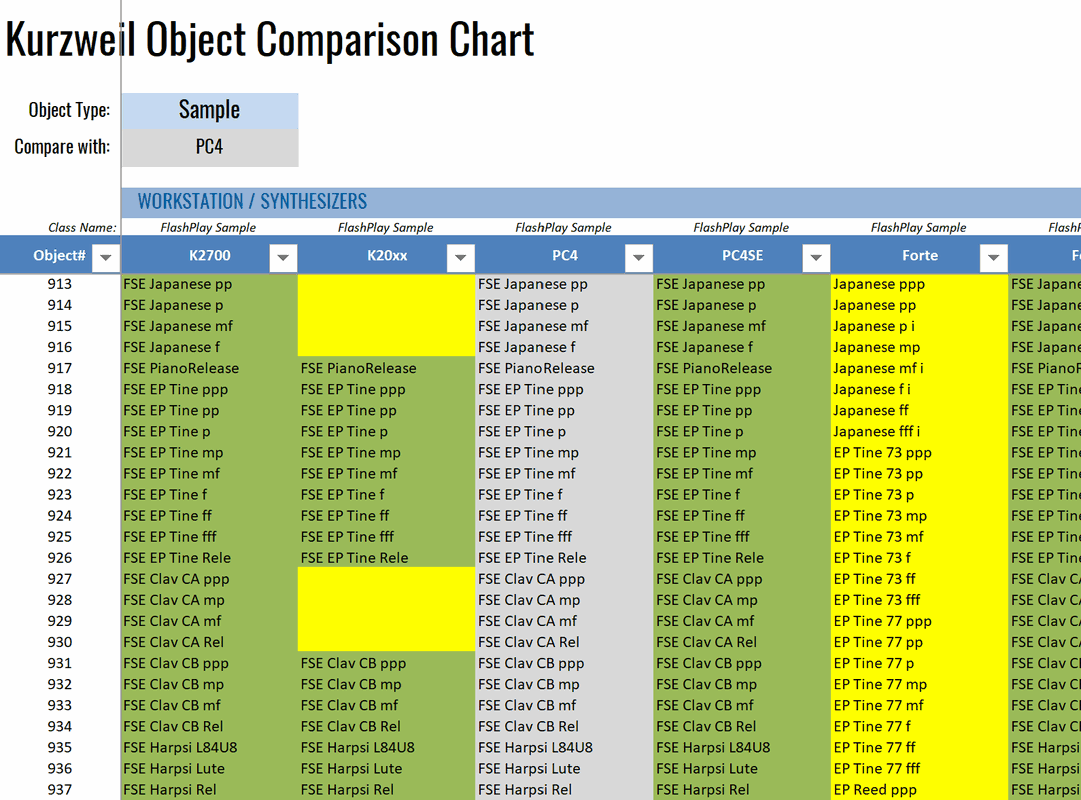Select the Compare with: label
Viewport: 1081px width, 800px height.
coord(62,147)
